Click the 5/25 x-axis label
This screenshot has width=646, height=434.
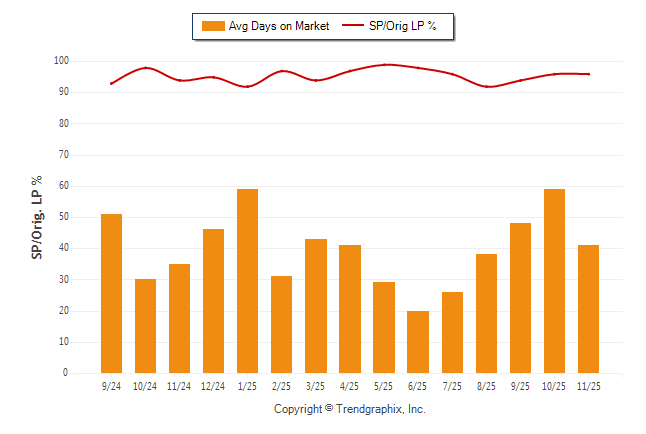[x=383, y=385]
